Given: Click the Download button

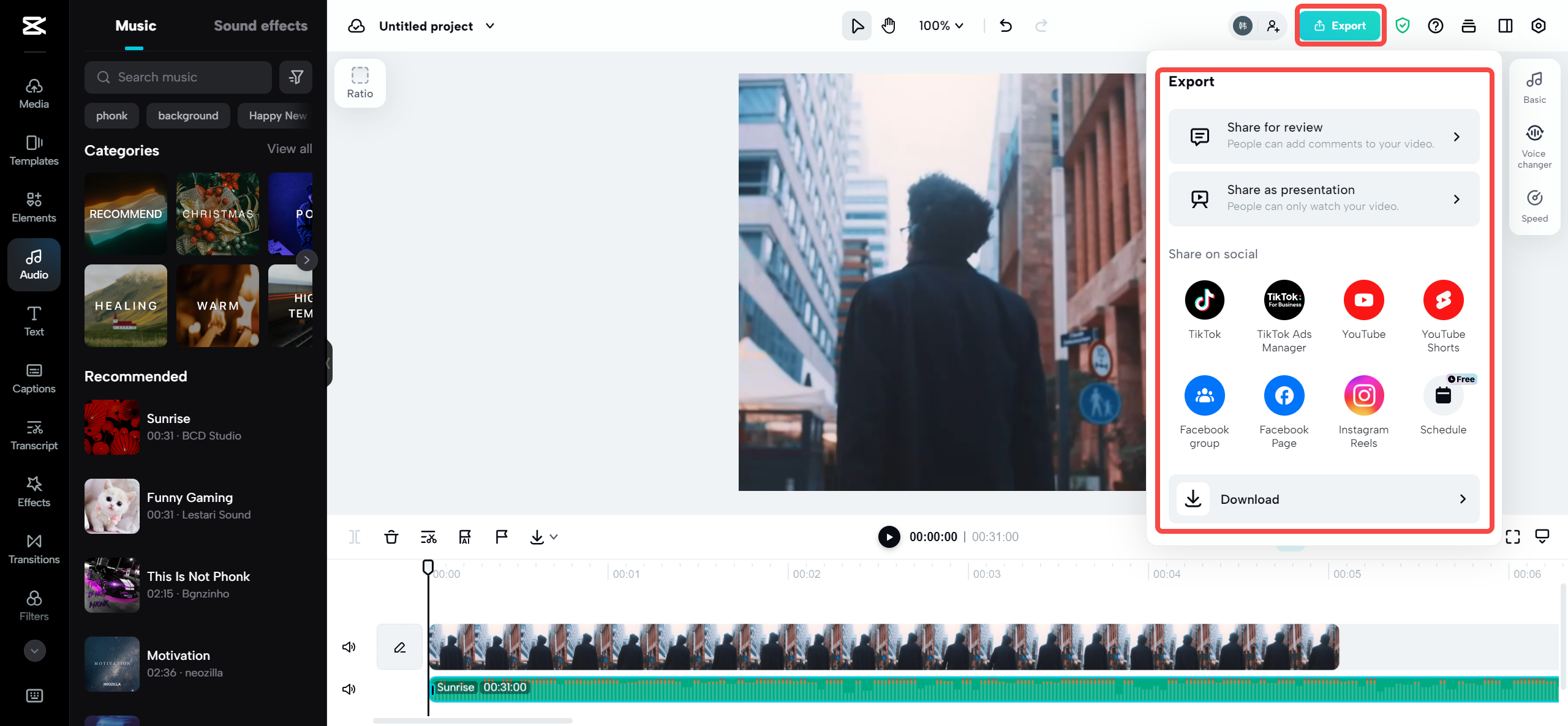Looking at the screenshot, I should click(x=1324, y=499).
